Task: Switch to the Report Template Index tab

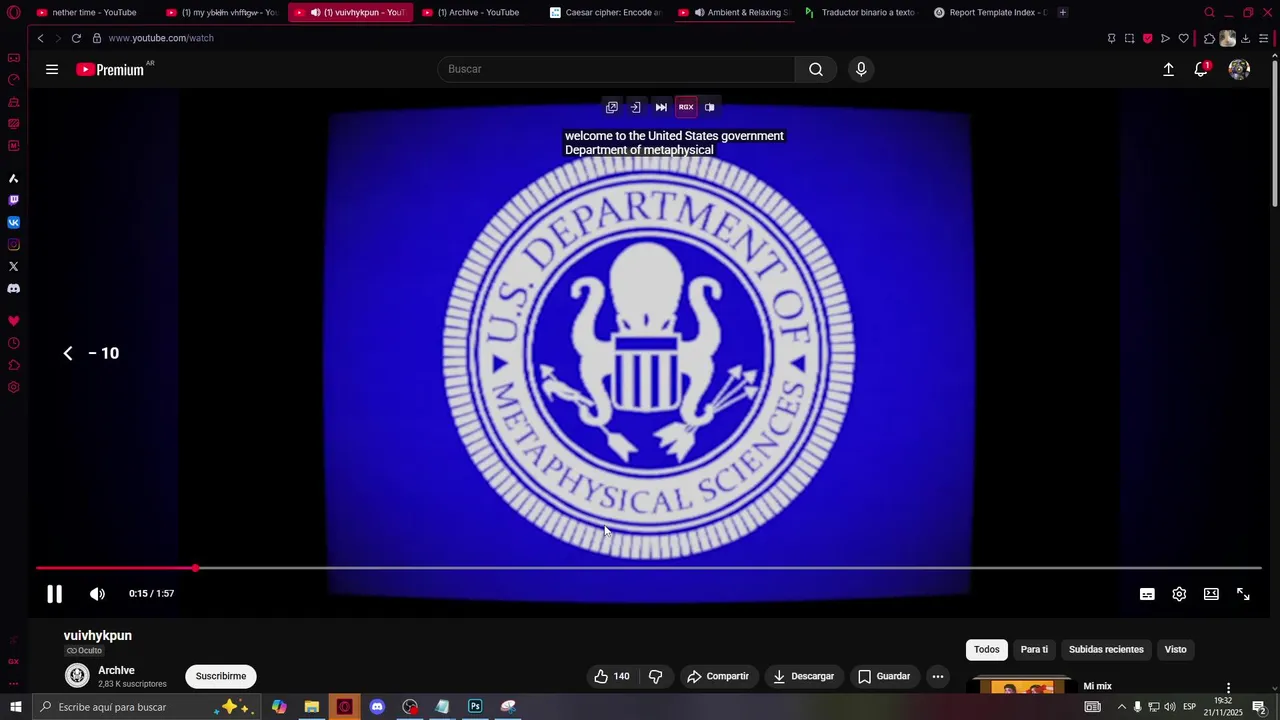Action: (x=989, y=13)
